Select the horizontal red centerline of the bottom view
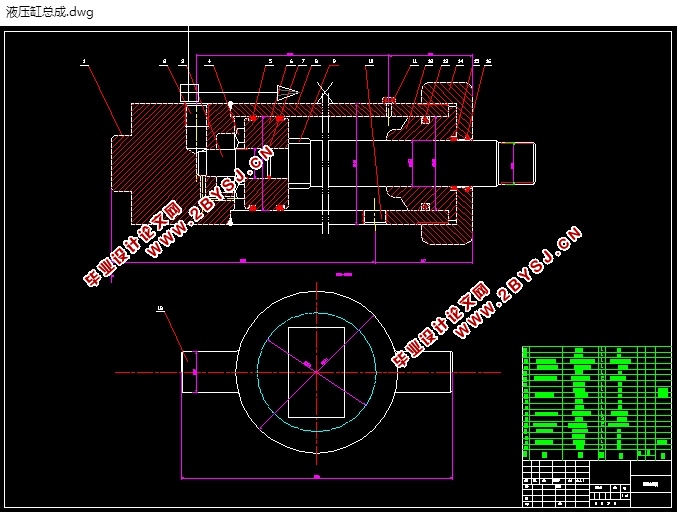Viewport: 677px width, 512px height. [140, 372]
